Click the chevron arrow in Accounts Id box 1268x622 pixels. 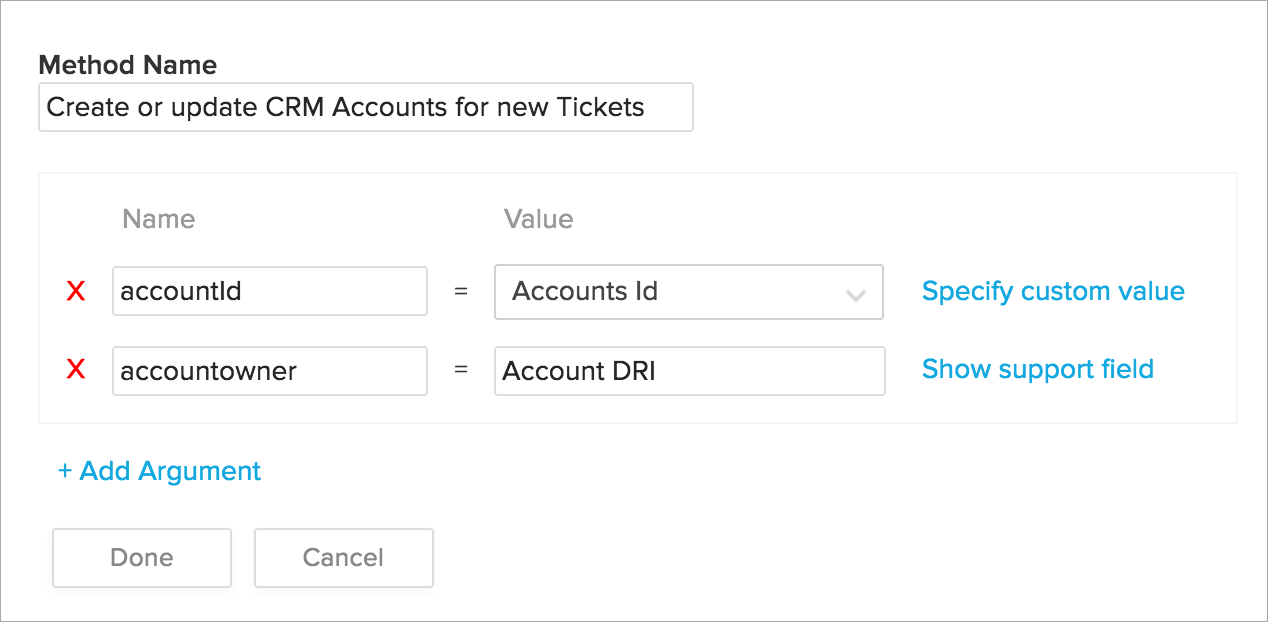[855, 294]
